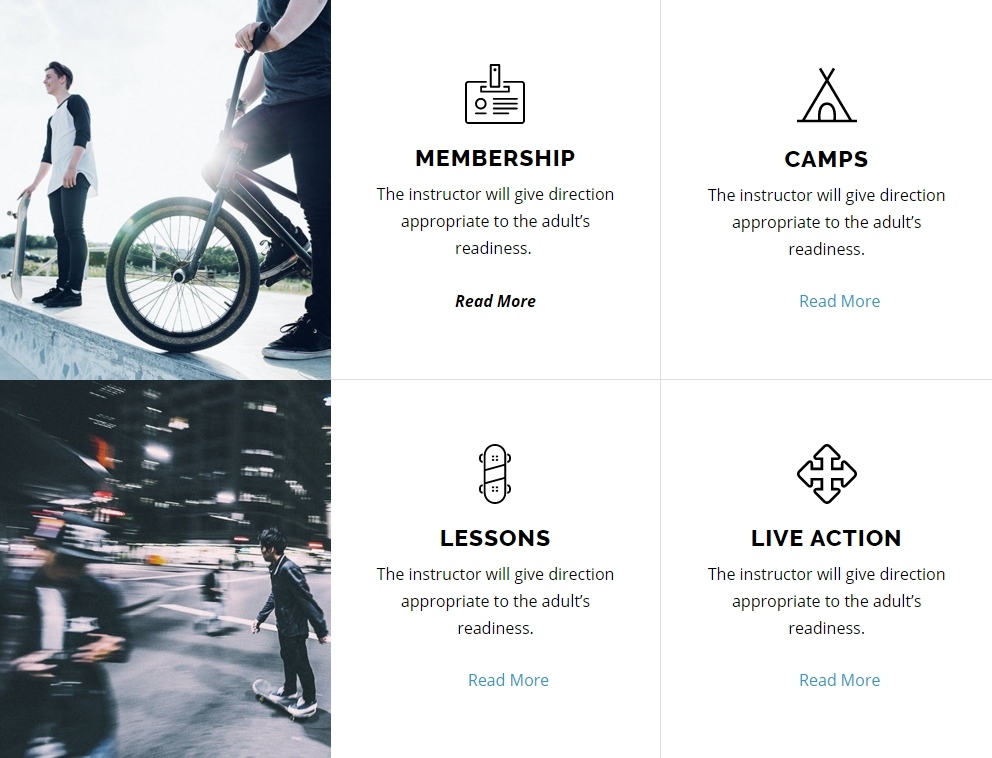Click the description text under Membership
Image resolution: width=992 pixels, height=758 pixels.
495,221
